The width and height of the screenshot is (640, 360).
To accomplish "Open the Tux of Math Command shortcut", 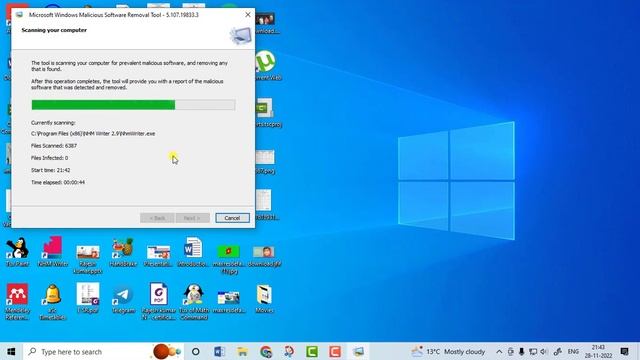I will (x=193, y=301).
